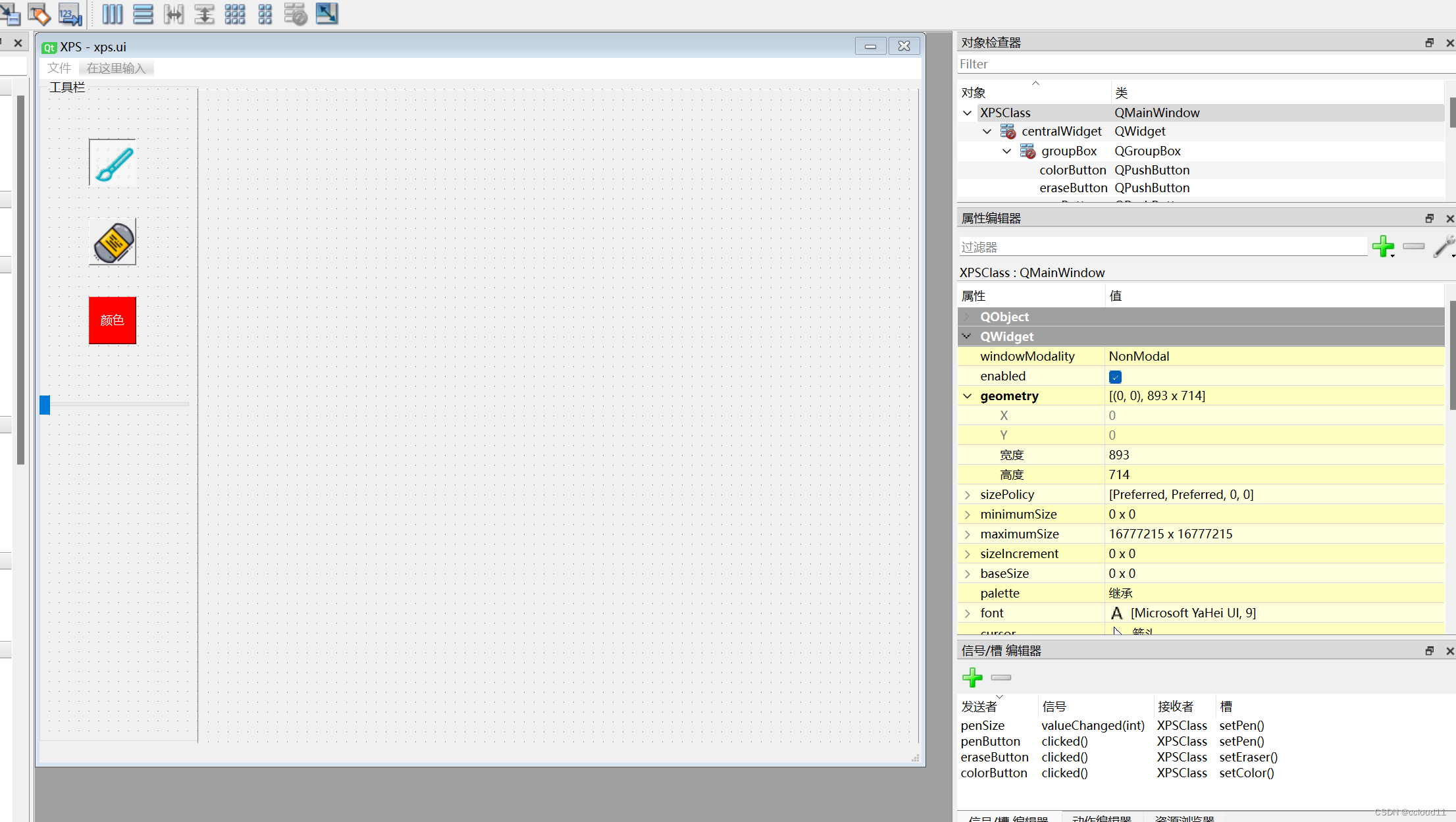Viewport: 1456px width, 822px height.
Task: Click the Lay Out Vertically toolbar icon
Action: tap(143, 14)
